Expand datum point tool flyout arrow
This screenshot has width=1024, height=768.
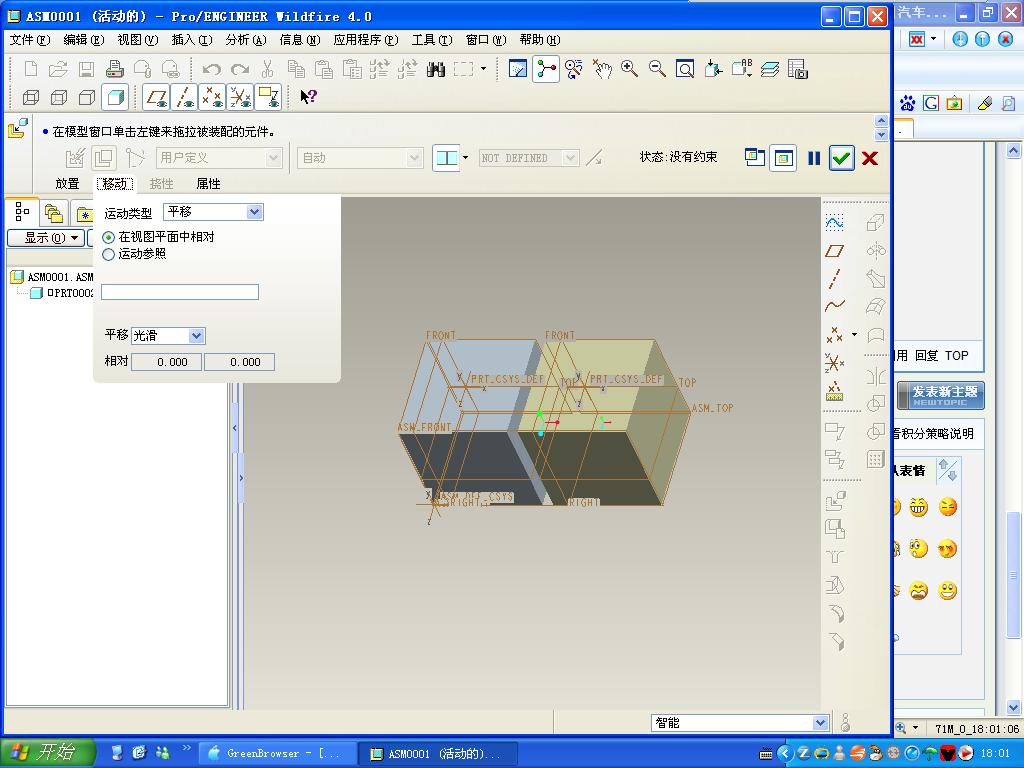pos(854,335)
